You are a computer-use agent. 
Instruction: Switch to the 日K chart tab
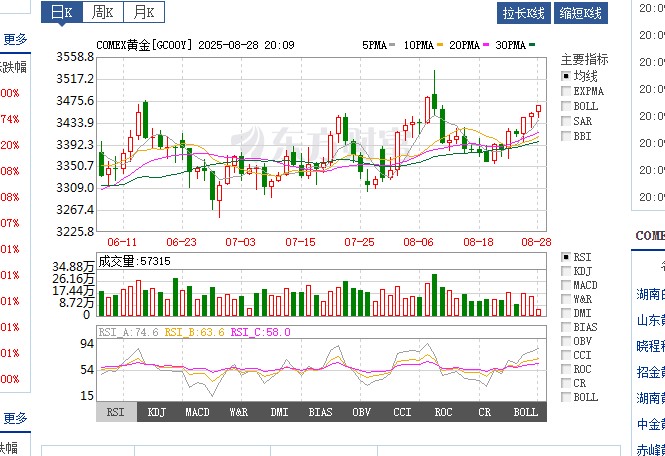point(62,13)
